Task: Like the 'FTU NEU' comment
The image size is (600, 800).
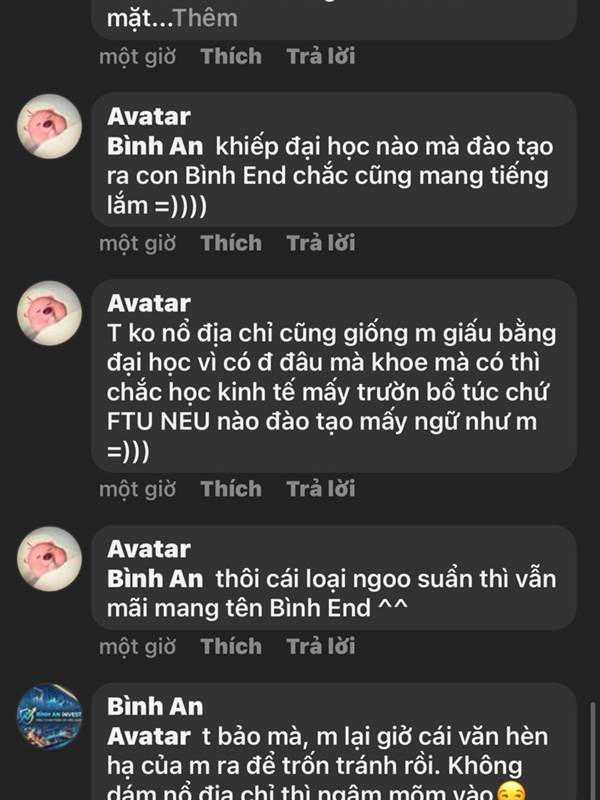Action: point(231,489)
